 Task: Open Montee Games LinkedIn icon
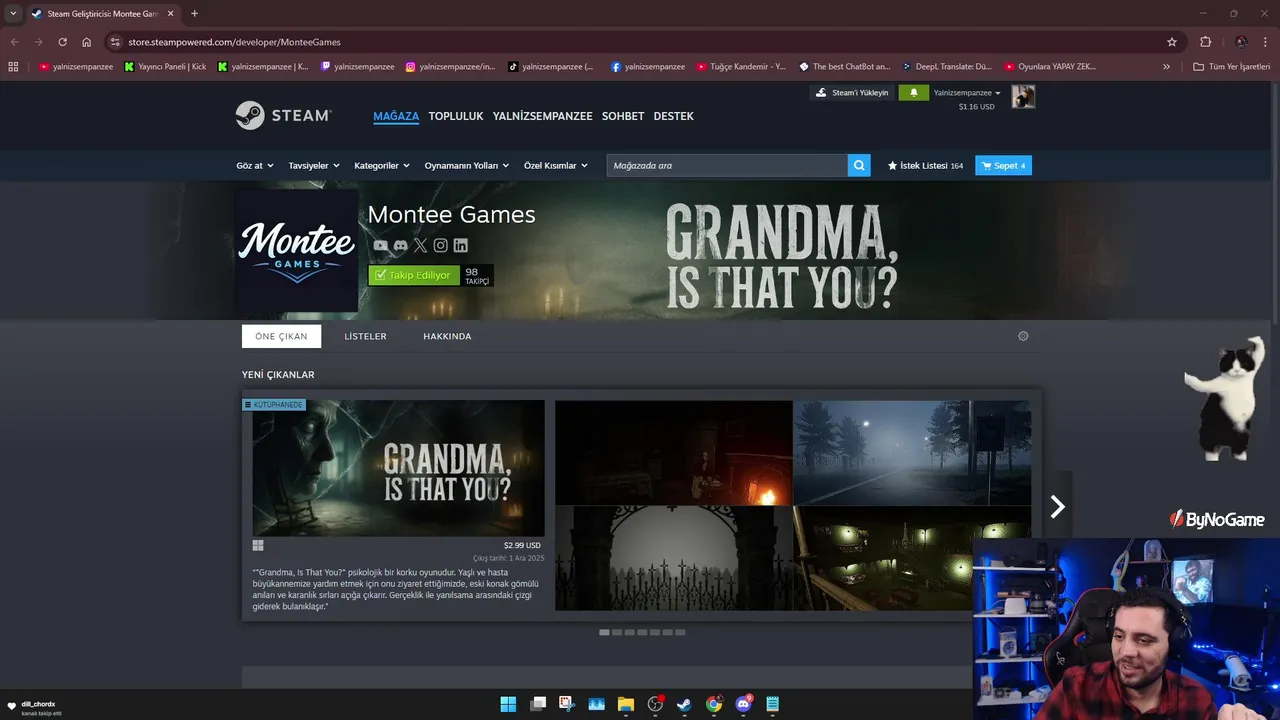point(461,245)
